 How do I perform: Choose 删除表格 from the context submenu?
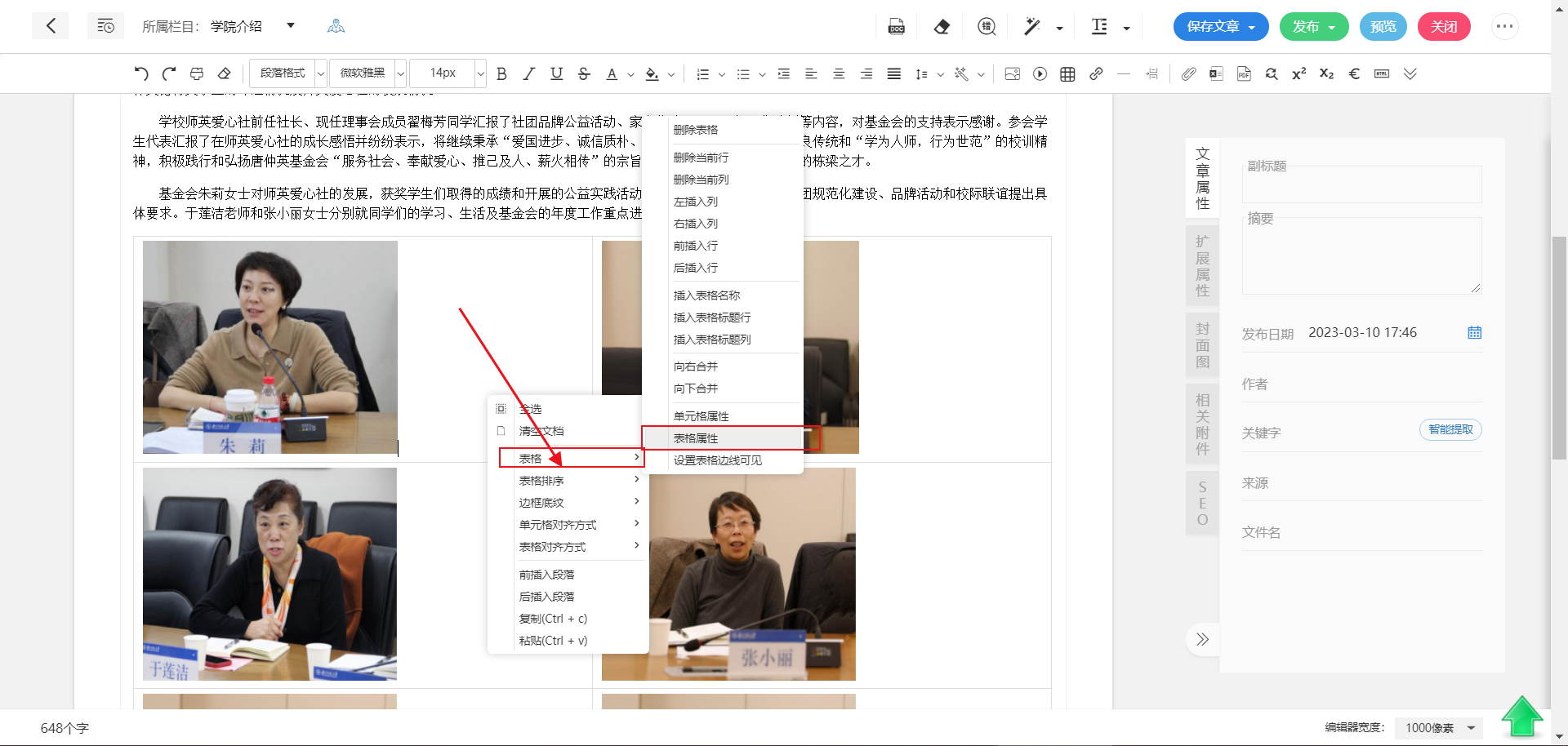click(696, 130)
